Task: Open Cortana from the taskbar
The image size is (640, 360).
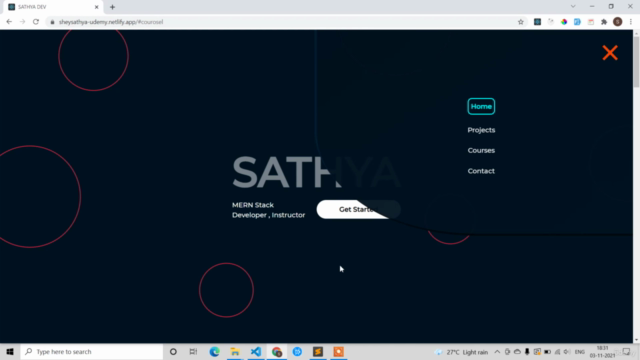Action: (x=173, y=351)
